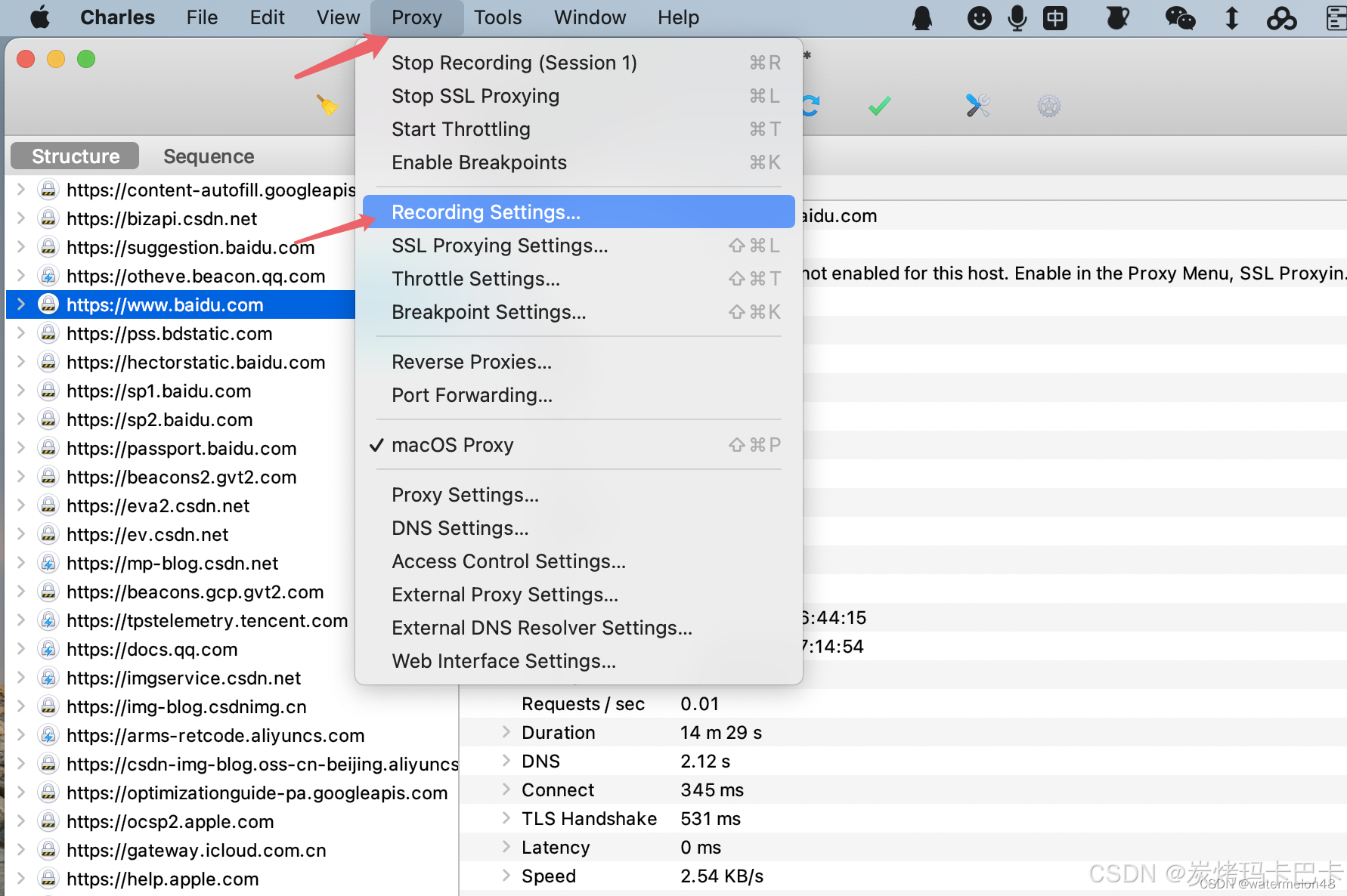Switch to the Sequence tab

tap(209, 156)
